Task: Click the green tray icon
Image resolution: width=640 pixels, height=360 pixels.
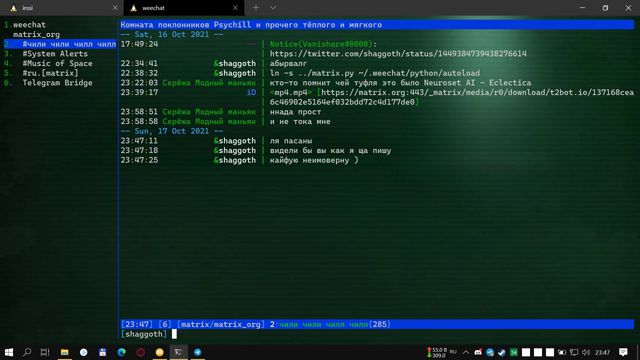Action: point(514,352)
